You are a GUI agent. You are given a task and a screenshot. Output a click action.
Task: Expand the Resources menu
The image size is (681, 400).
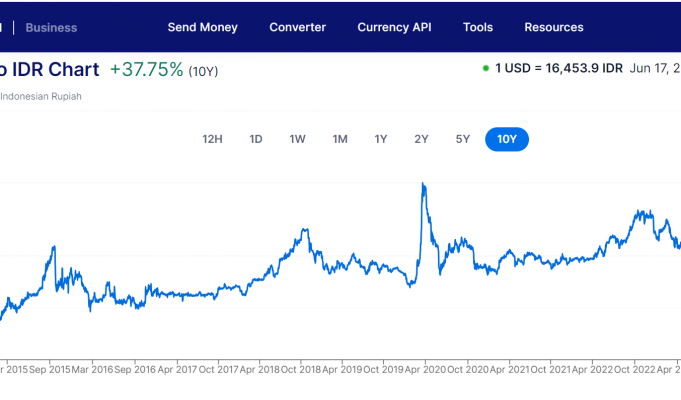coord(554,27)
